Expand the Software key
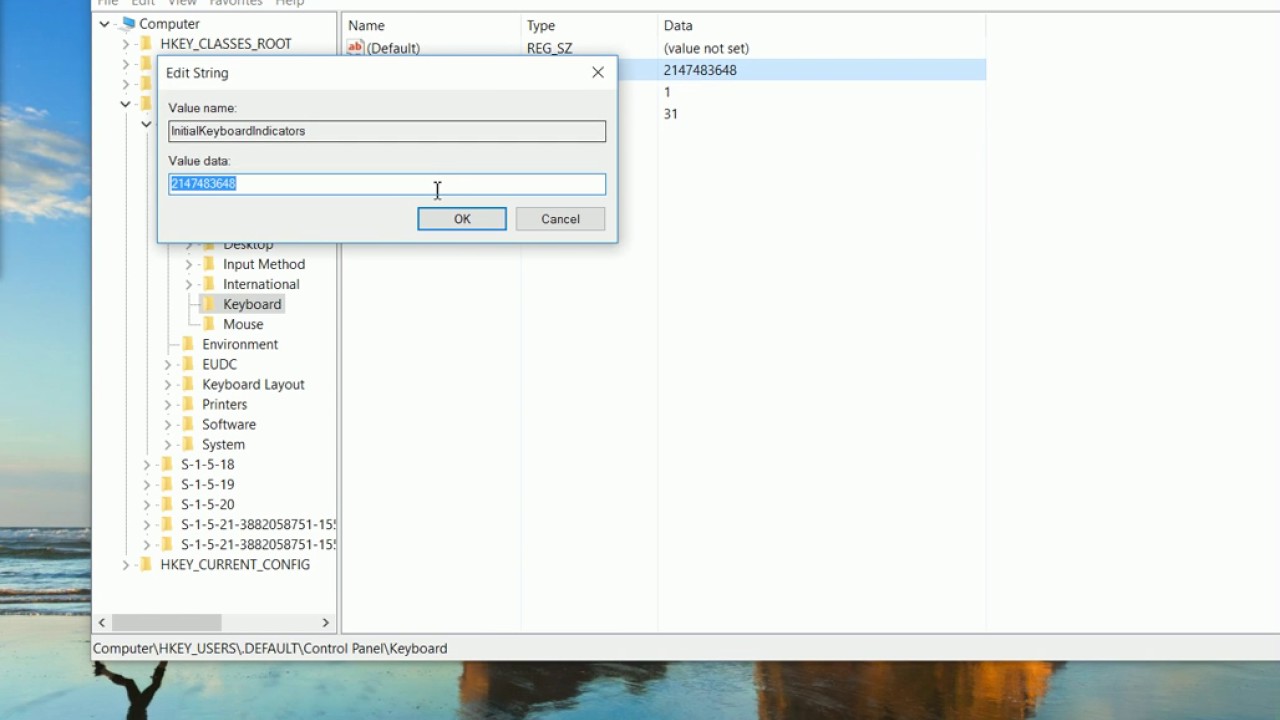The height and width of the screenshot is (720, 1280). click(x=167, y=424)
